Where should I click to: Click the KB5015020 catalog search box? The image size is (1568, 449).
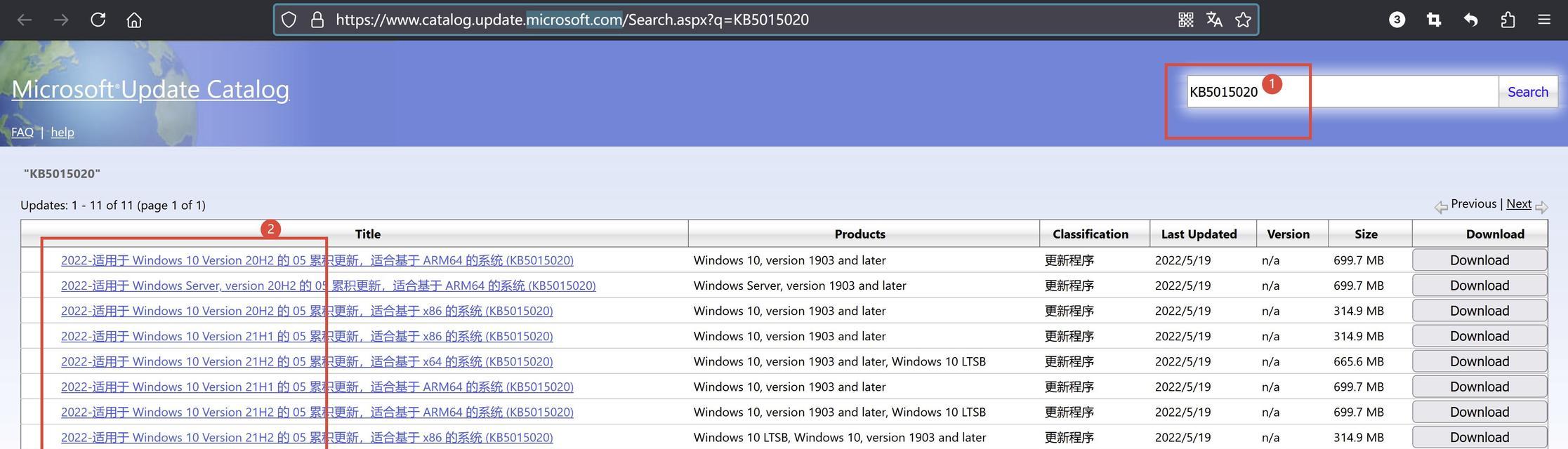(x=1343, y=92)
